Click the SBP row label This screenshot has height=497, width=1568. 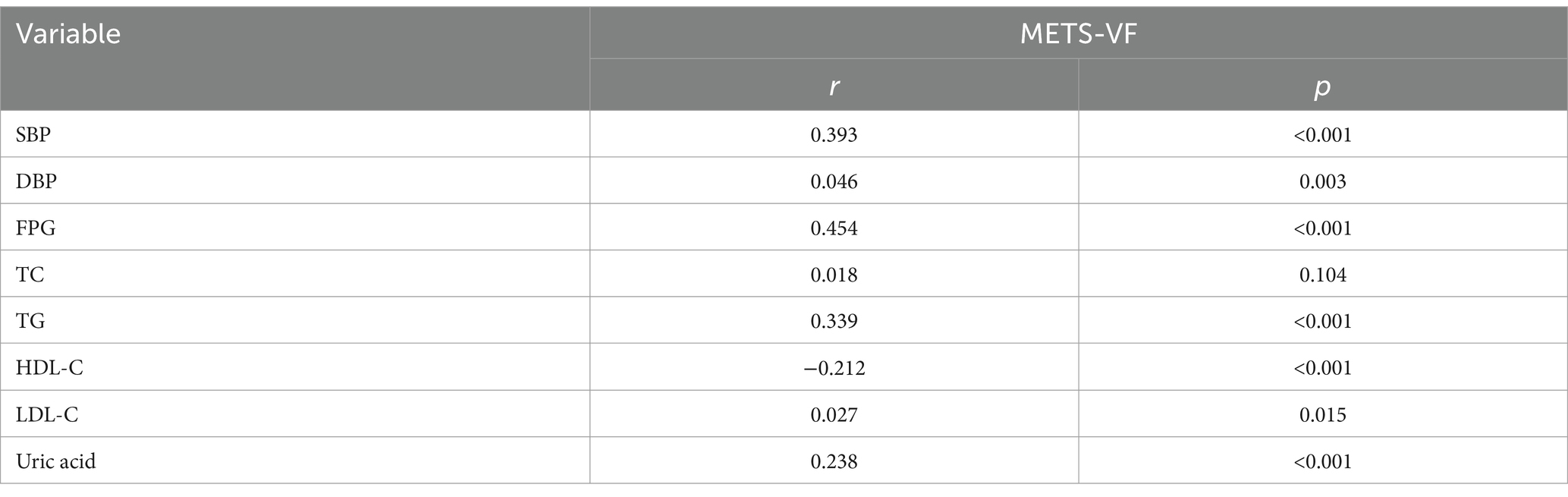(33, 135)
